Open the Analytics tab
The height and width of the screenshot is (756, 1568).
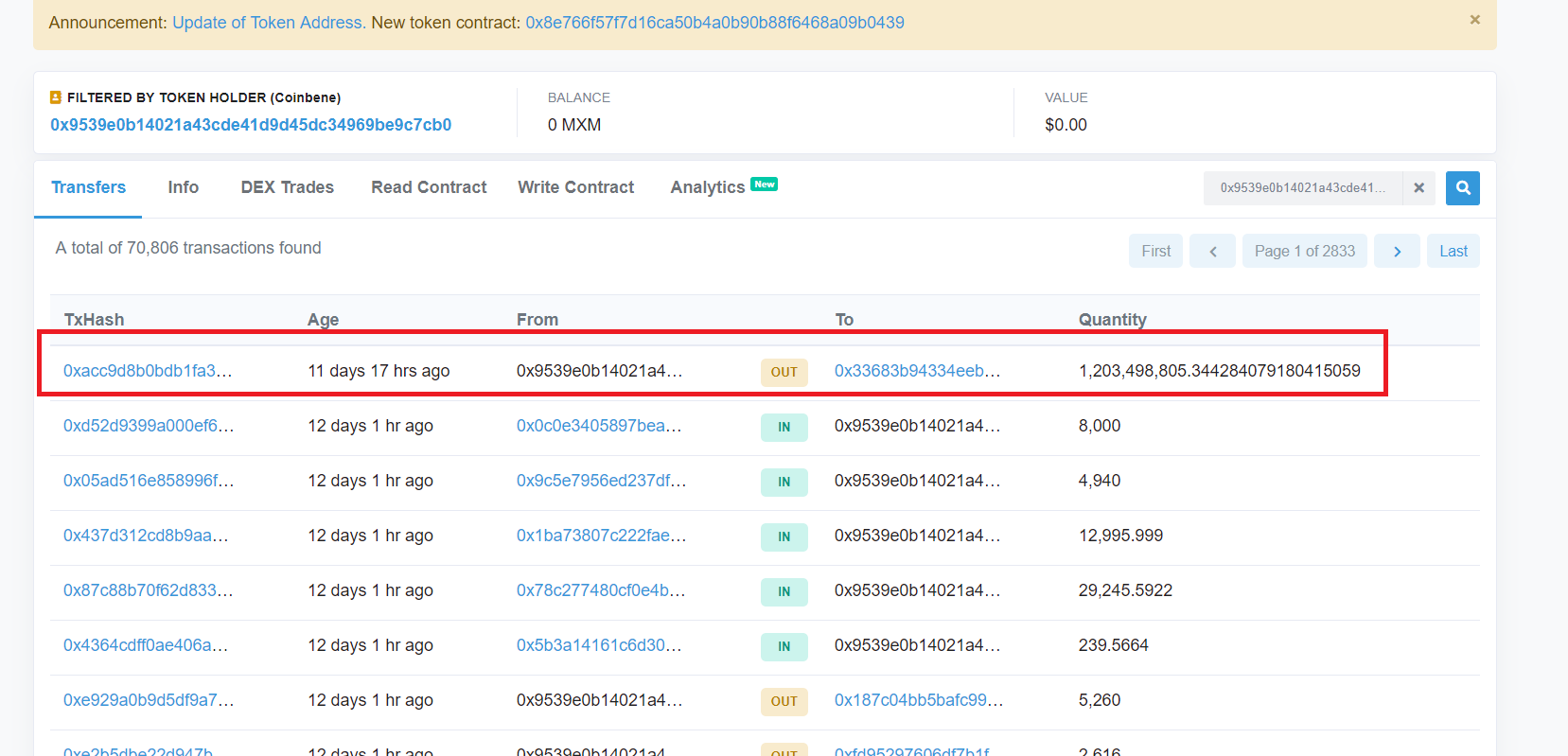(x=708, y=187)
